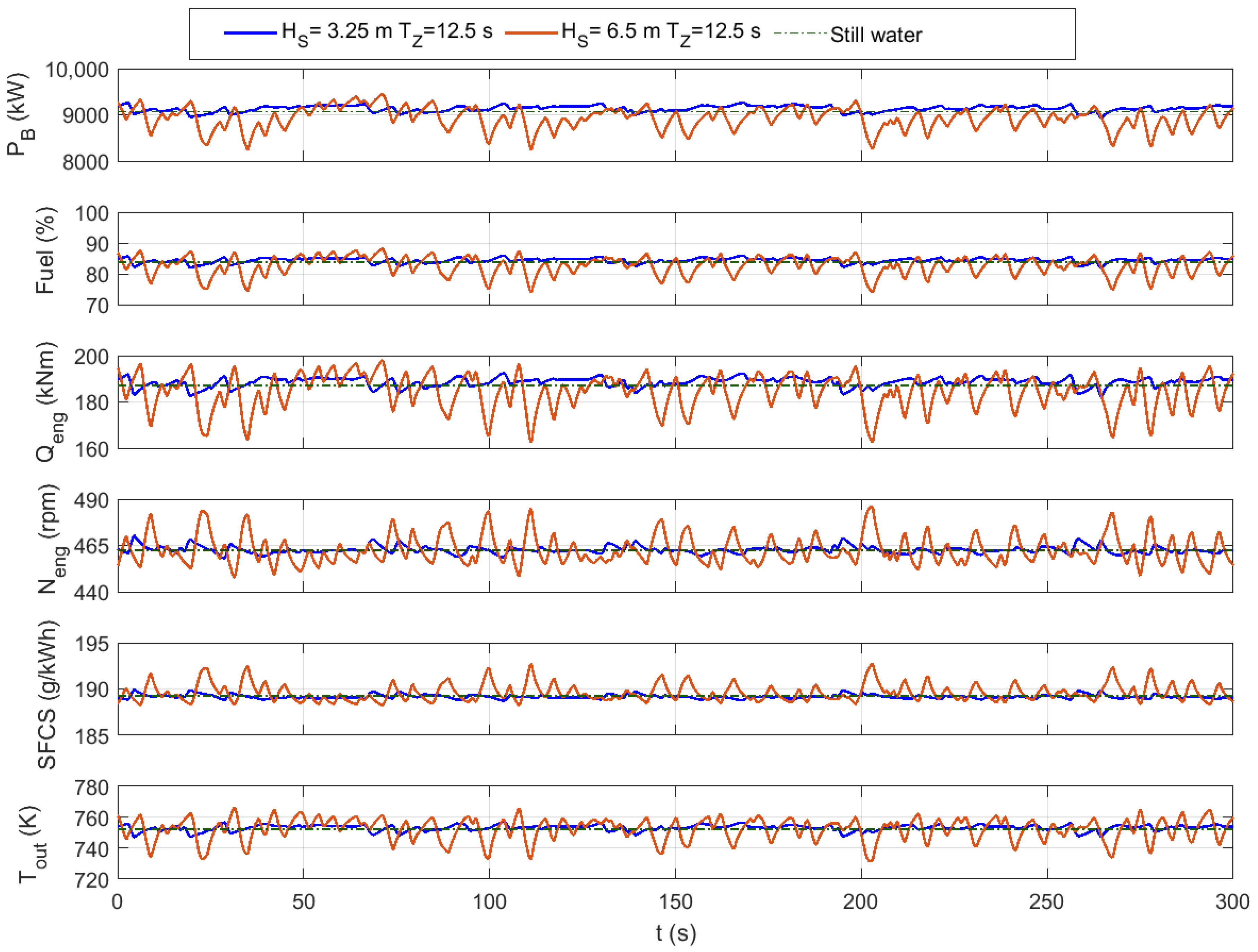Click the blue legend line sample
This screenshot has width=1258, height=952.
[x=250, y=33]
